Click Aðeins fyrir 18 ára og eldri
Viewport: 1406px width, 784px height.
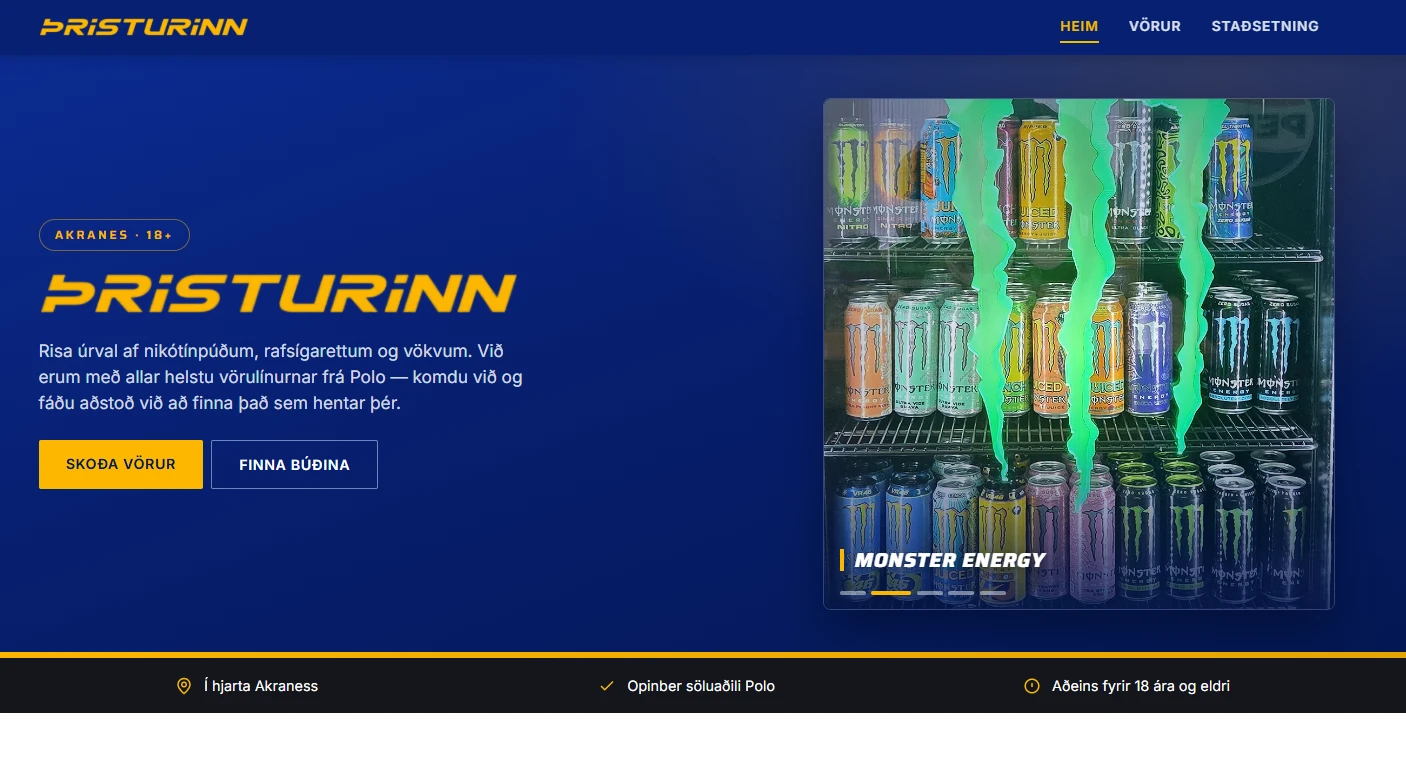(1141, 686)
